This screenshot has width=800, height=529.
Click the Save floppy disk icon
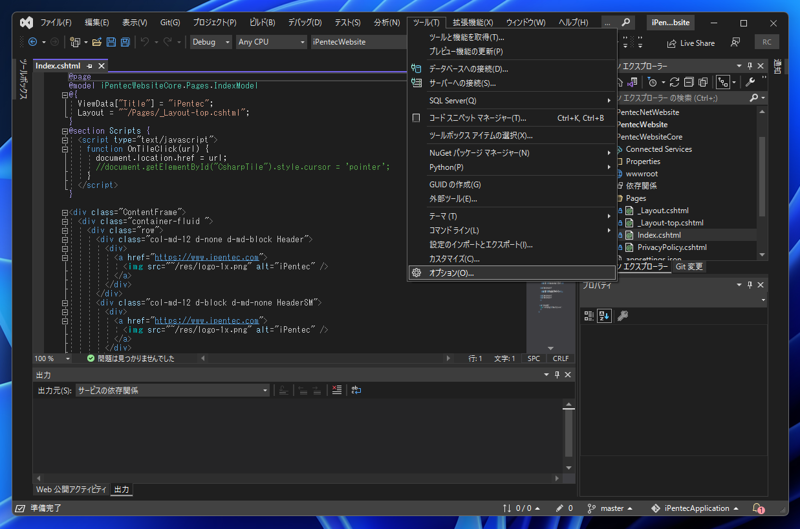click(x=111, y=42)
